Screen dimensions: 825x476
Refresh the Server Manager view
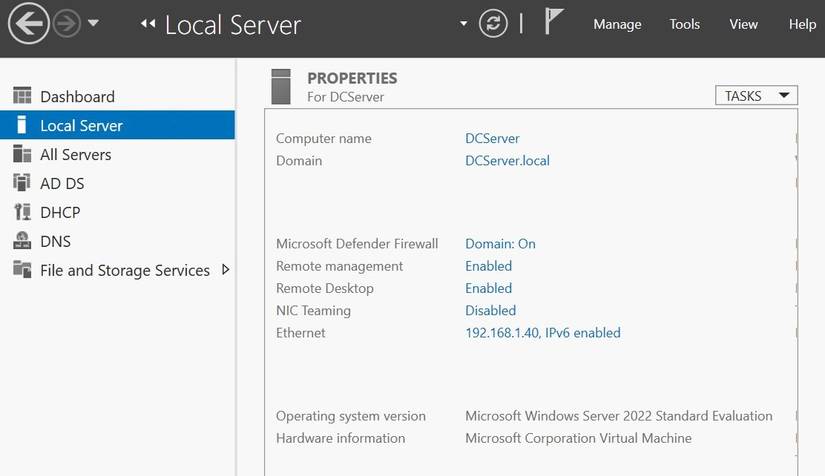[x=493, y=23]
